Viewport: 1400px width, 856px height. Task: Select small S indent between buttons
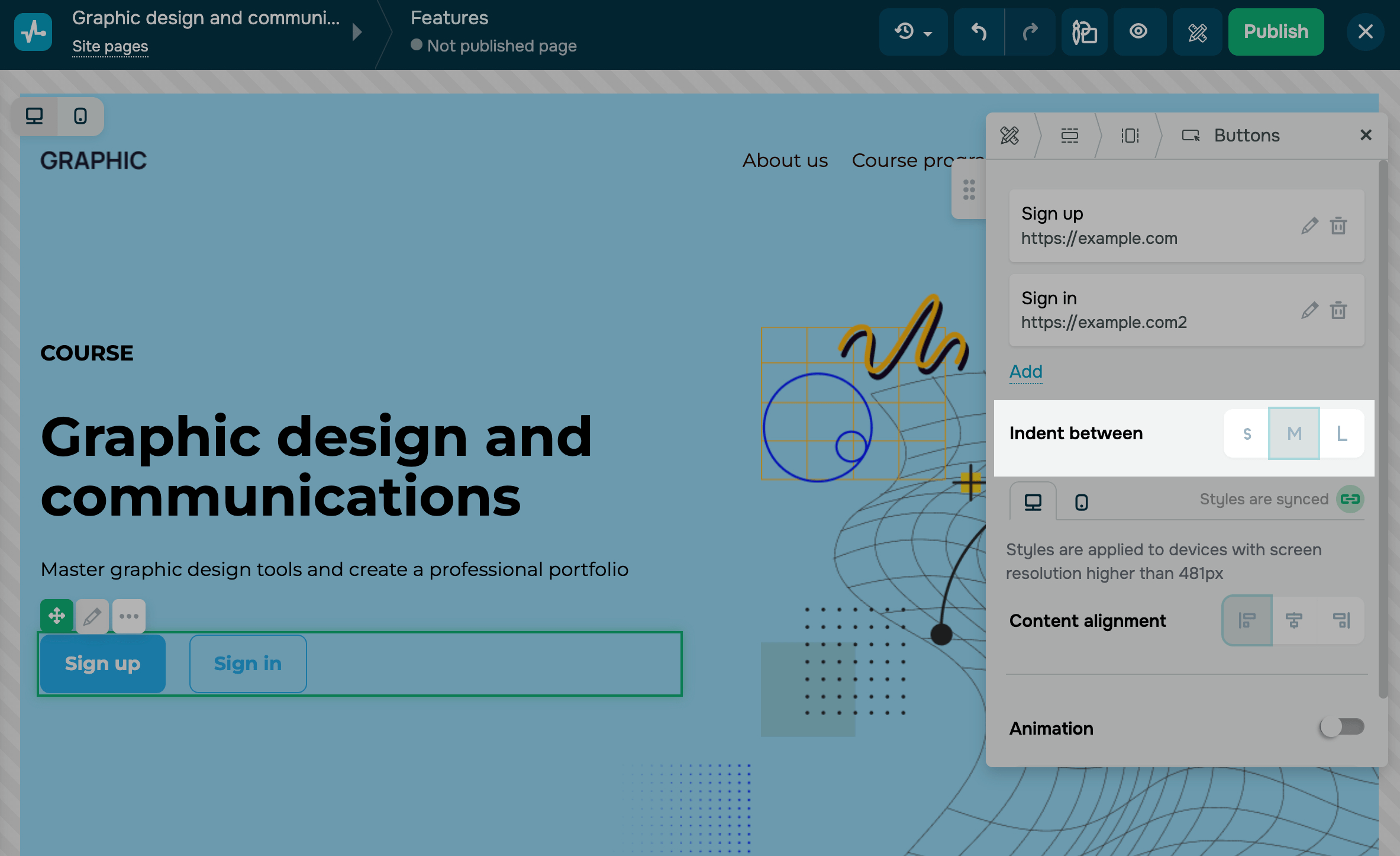[x=1247, y=433]
